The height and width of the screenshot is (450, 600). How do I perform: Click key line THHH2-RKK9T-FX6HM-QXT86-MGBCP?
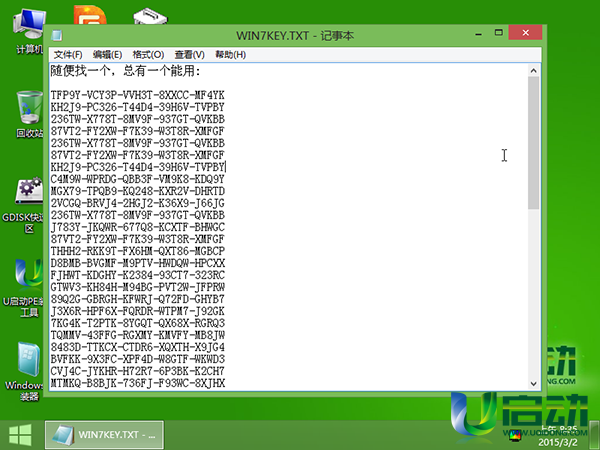[x=138, y=251]
